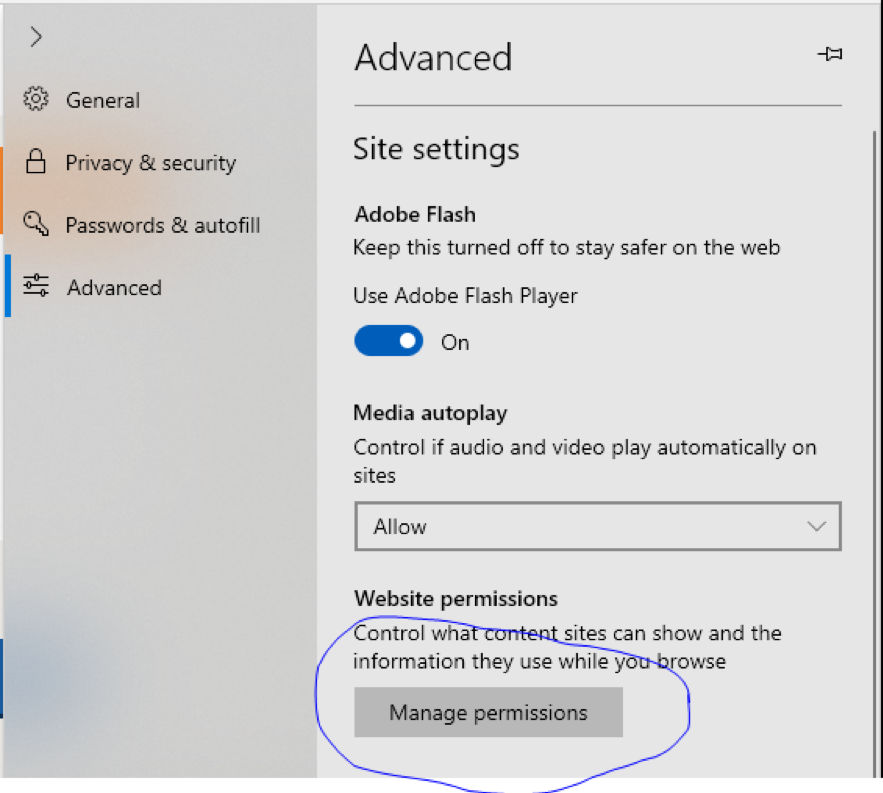
Task: Click the Manage permissions button
Action: point(488,713)
